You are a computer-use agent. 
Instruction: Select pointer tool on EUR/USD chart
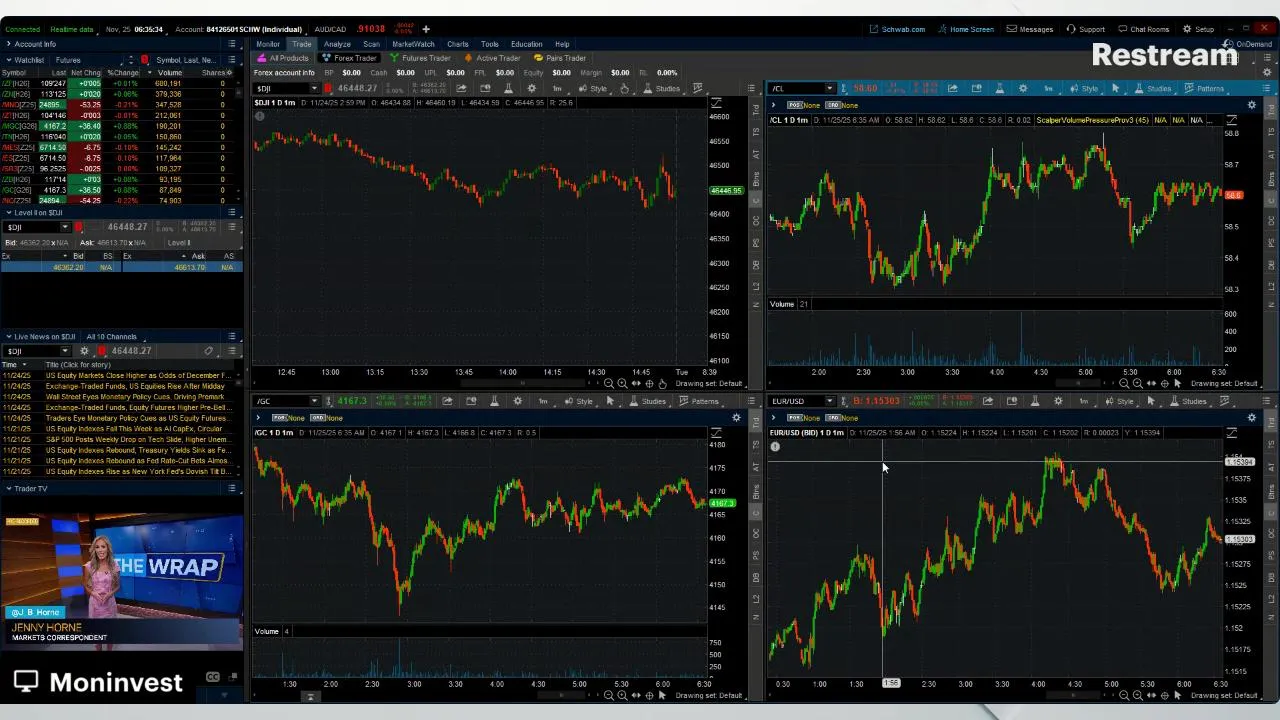[x=1150, y=401]
